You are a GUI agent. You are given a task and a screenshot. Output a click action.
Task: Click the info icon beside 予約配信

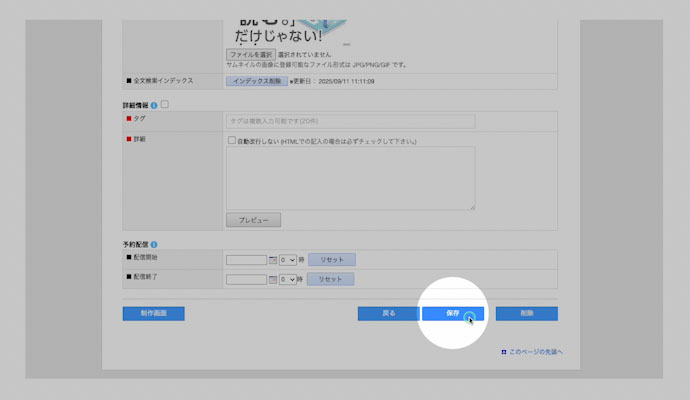[x=154, y=244]
